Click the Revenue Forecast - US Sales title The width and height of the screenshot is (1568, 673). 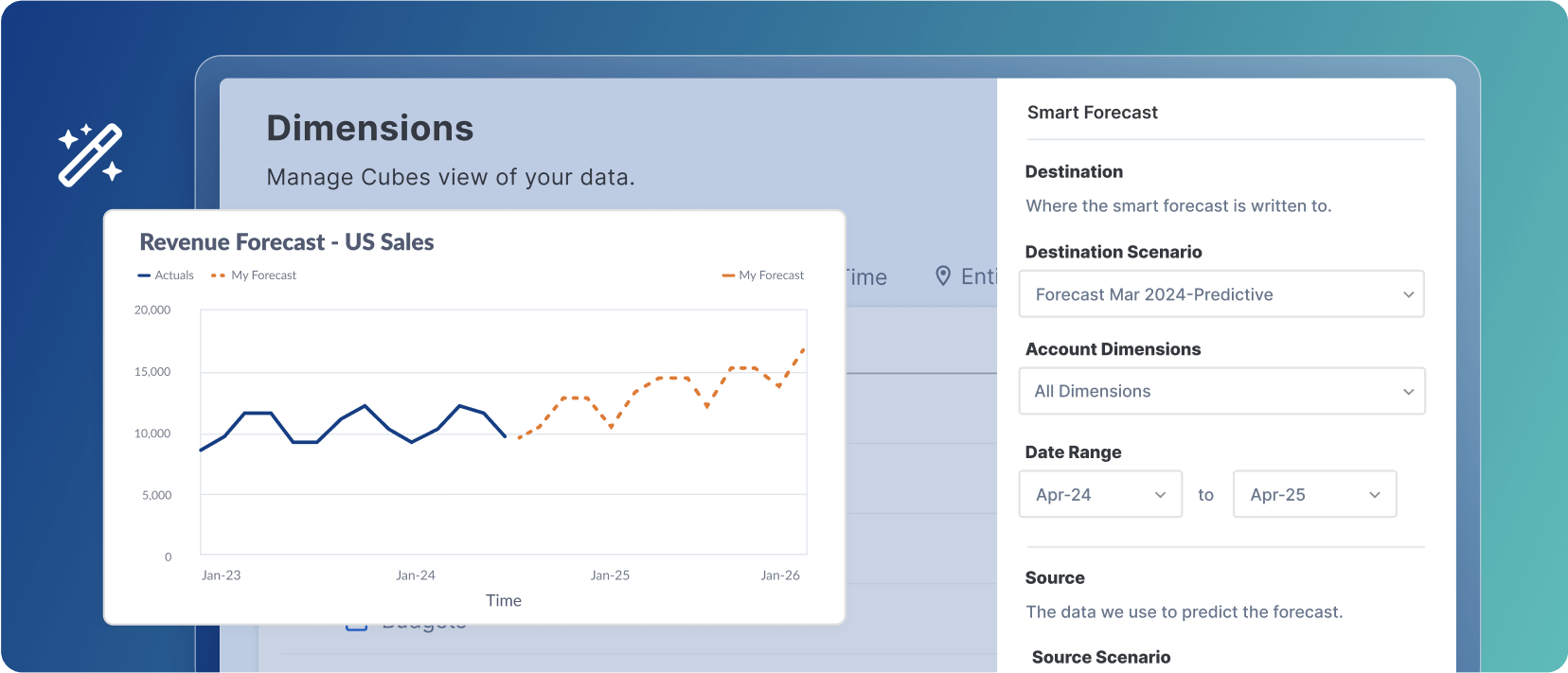click(x=286, y=242)
